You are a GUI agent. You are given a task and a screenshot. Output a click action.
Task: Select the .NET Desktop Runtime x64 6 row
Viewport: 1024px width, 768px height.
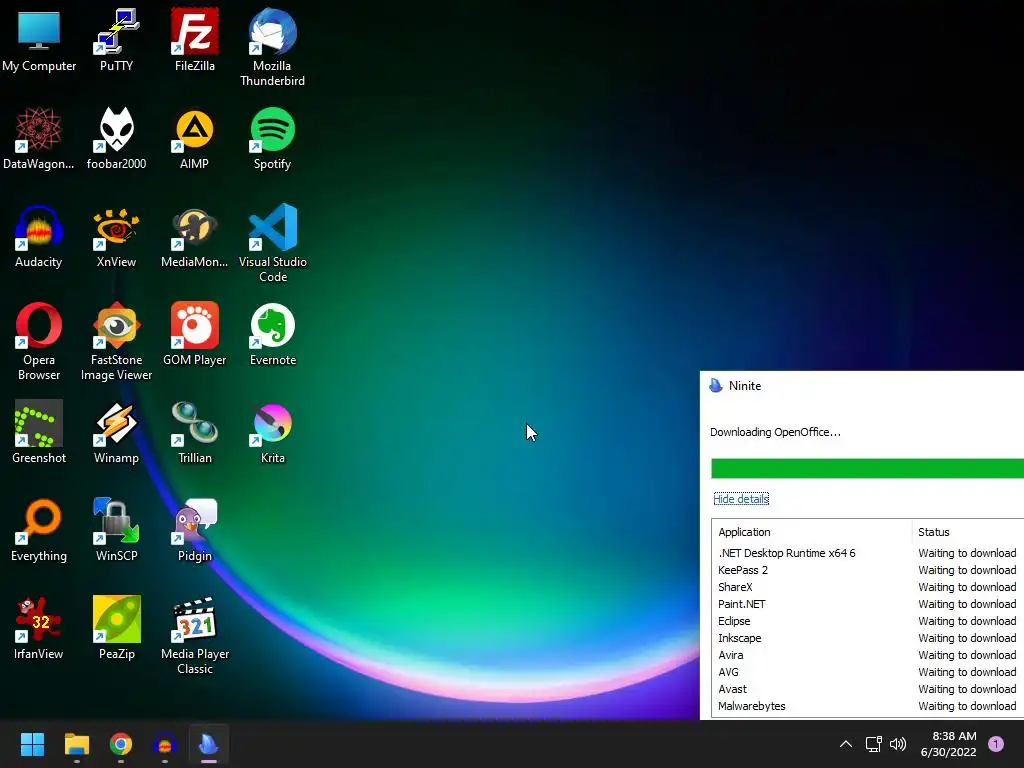click(x=868, y=553)
